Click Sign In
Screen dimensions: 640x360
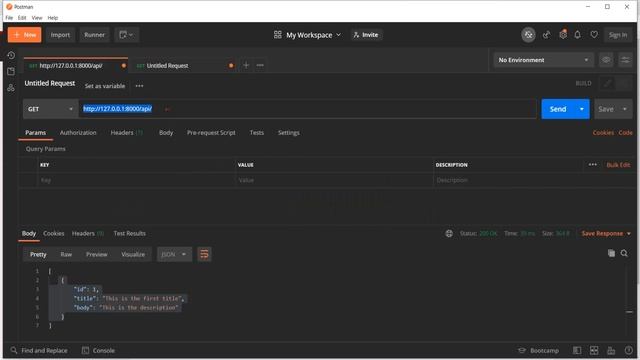[618, 35]
